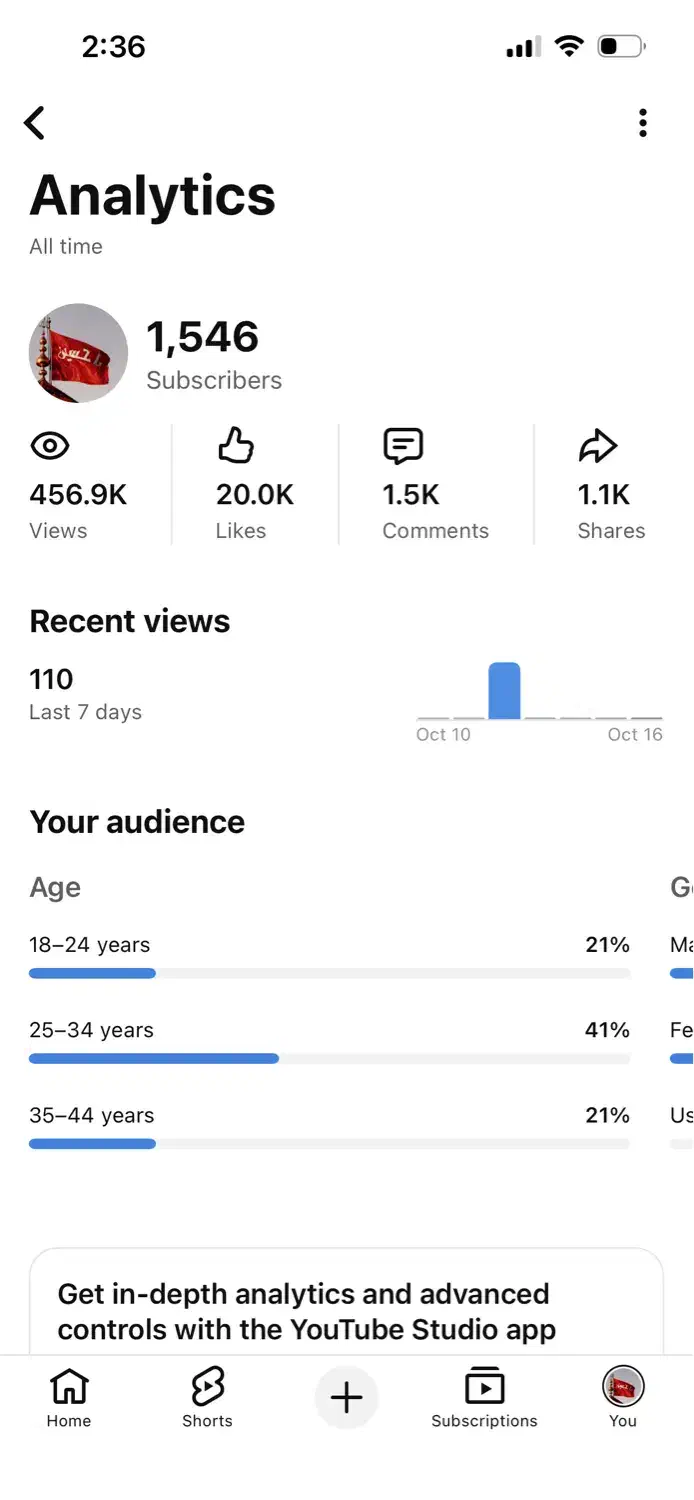Tap the Views eye icon
This screenshot has height=1500, width=694.
point(49,446)
